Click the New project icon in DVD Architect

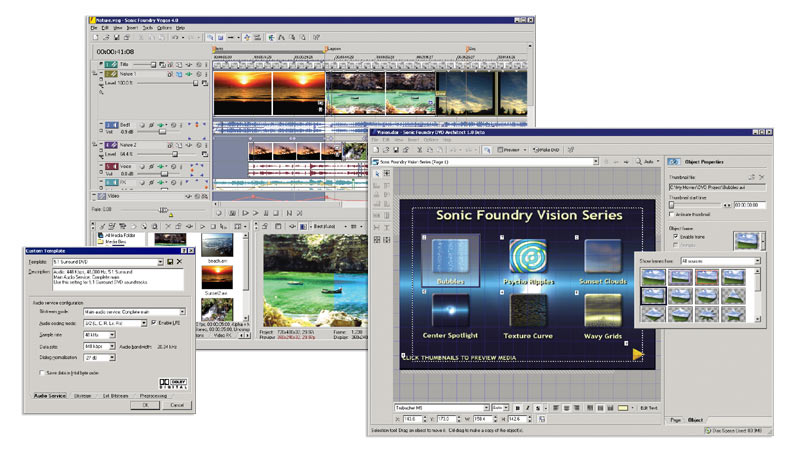pyautogui.click(x=377, y=150)
